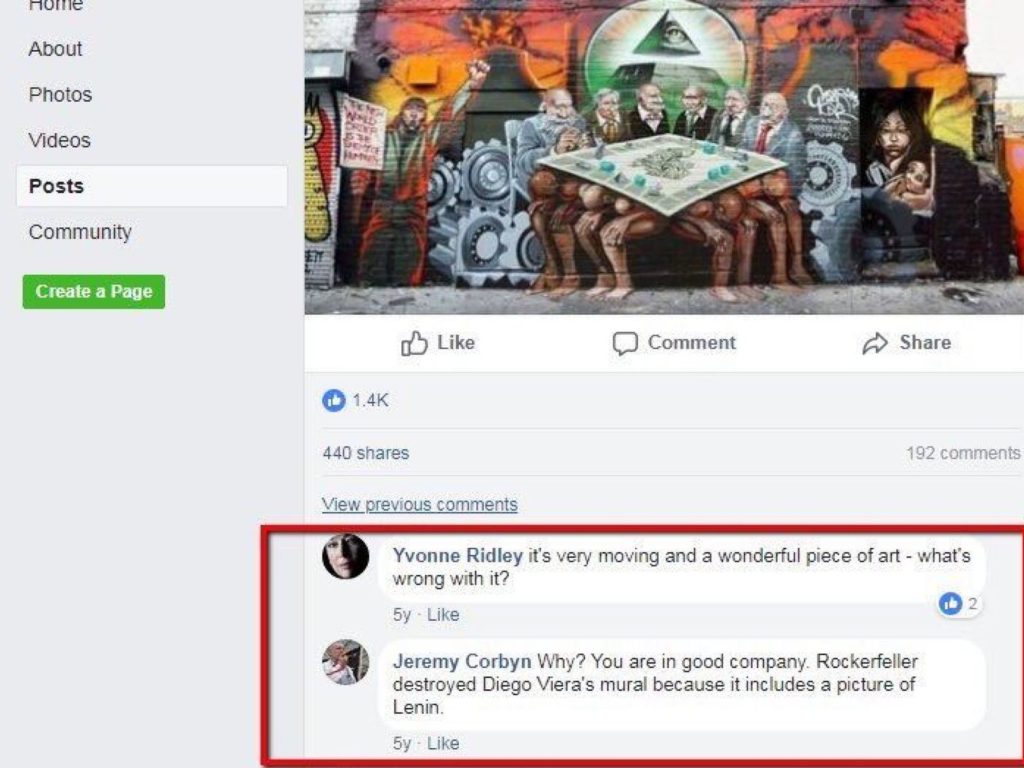The width and height of the screenshot is (1024, 768).
Task: Click the green Create a Page button
Action: pos(94,291)
